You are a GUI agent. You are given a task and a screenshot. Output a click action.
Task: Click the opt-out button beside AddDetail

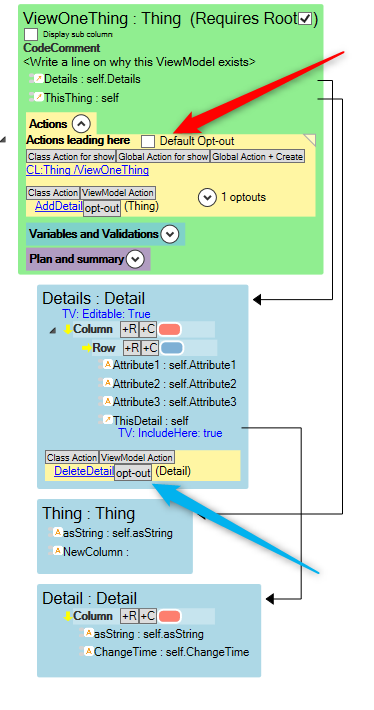[x=102, y=208]
